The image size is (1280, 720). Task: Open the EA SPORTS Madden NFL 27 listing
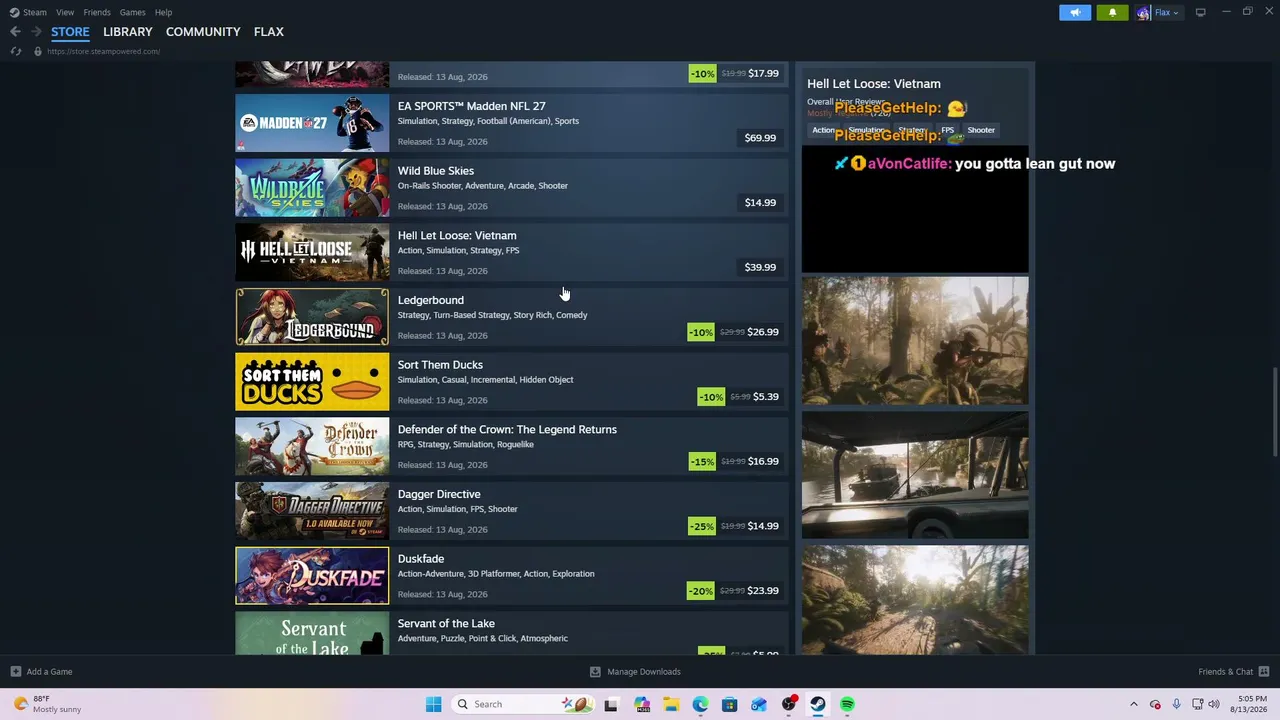coord(511,123)
